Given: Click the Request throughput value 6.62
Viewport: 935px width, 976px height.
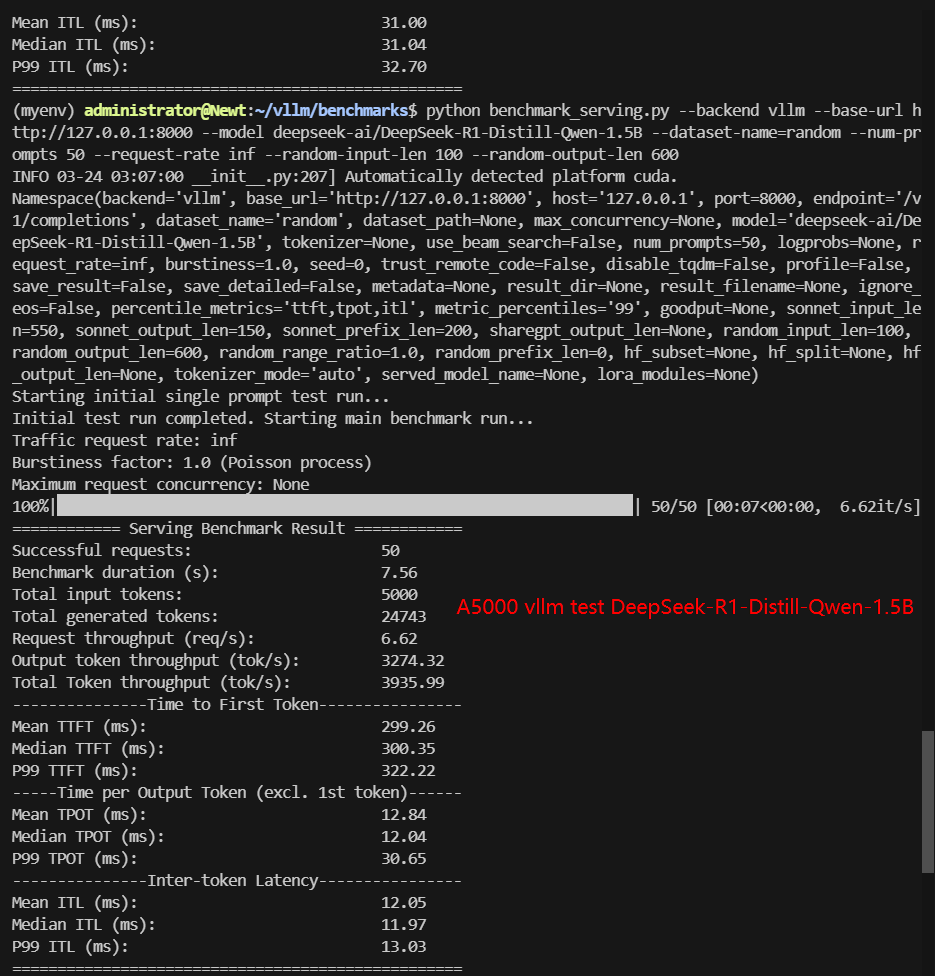Looking at the screenshot, I should 399,639.
